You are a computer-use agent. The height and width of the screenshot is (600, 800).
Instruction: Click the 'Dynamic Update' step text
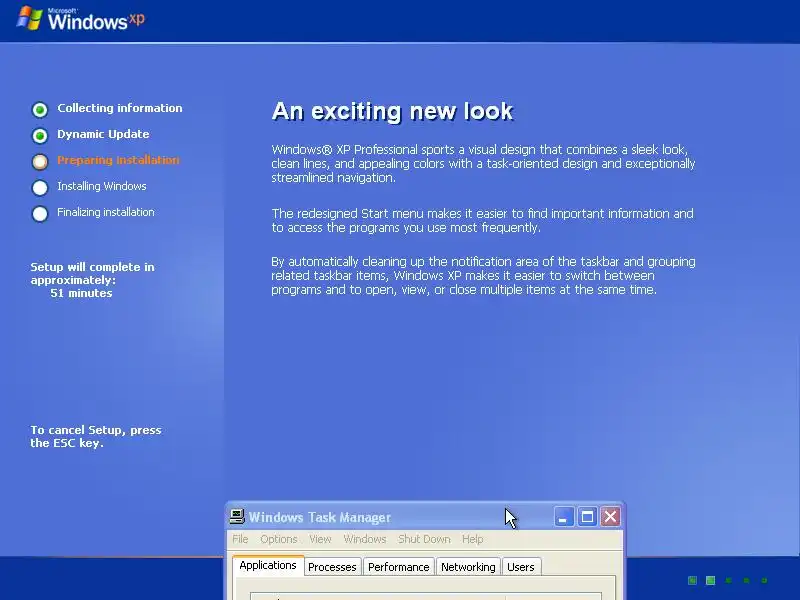coord(103,134)
